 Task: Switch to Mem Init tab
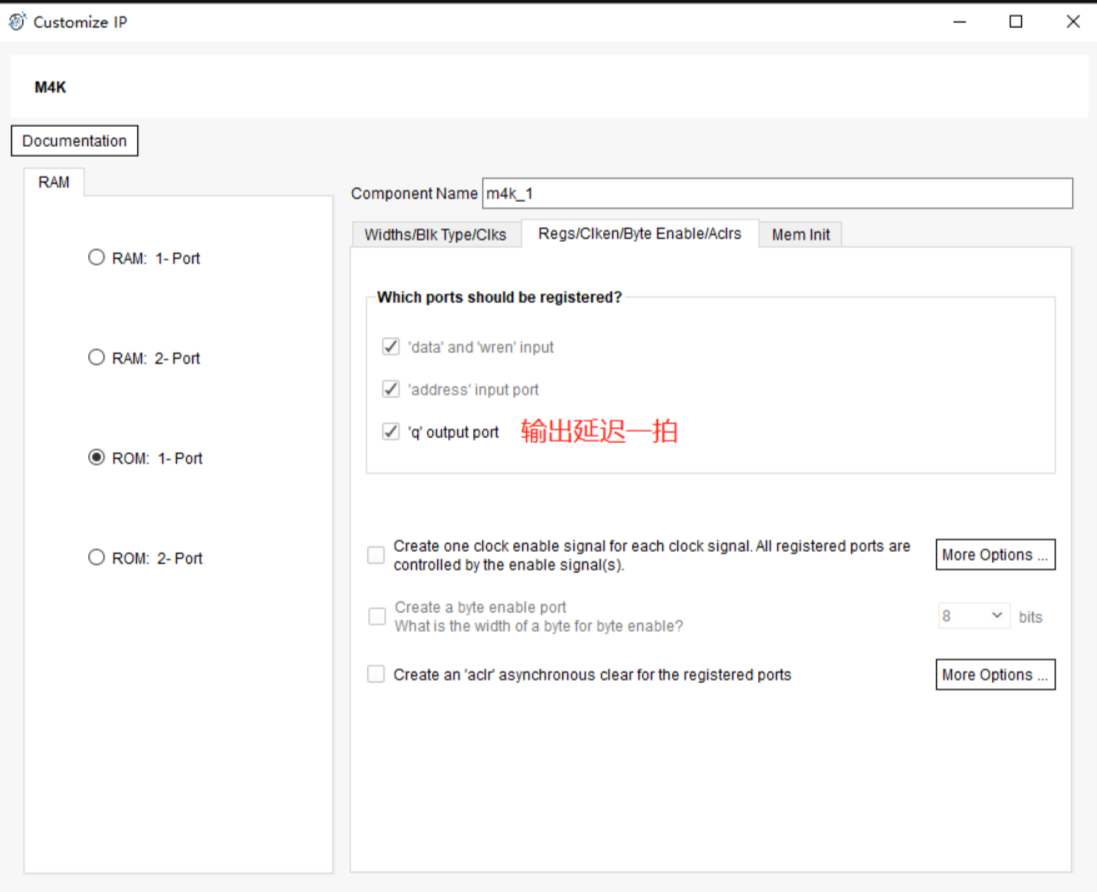pyautogui.click(x=800, y=235)
